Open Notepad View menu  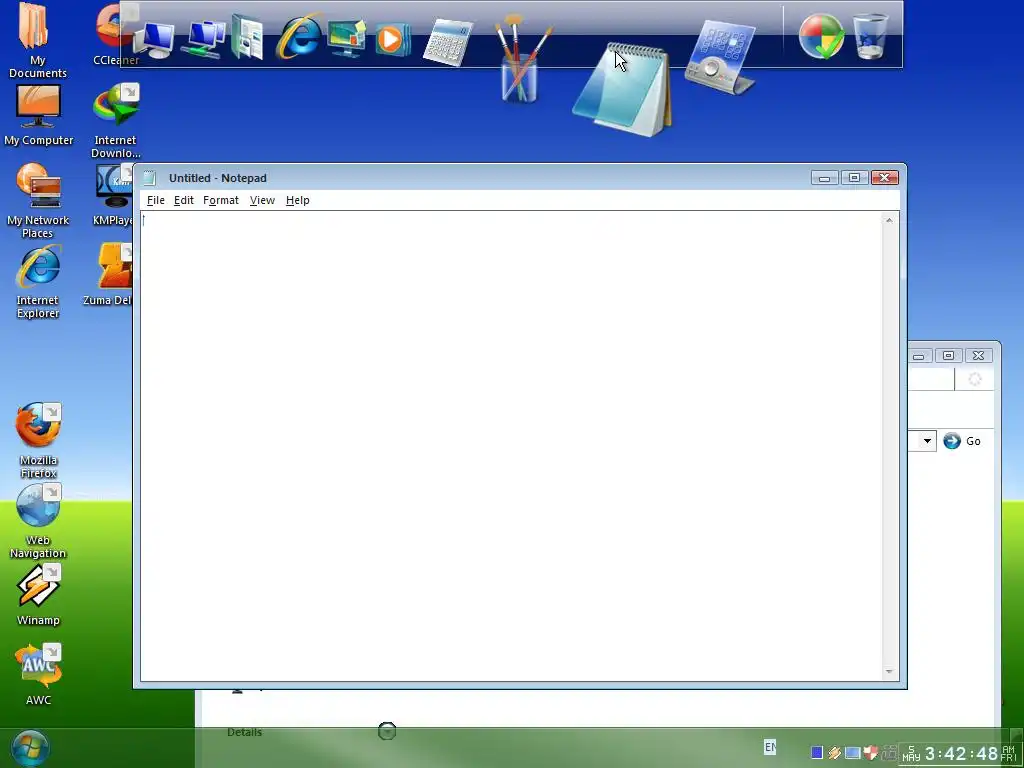click(262, 200)
